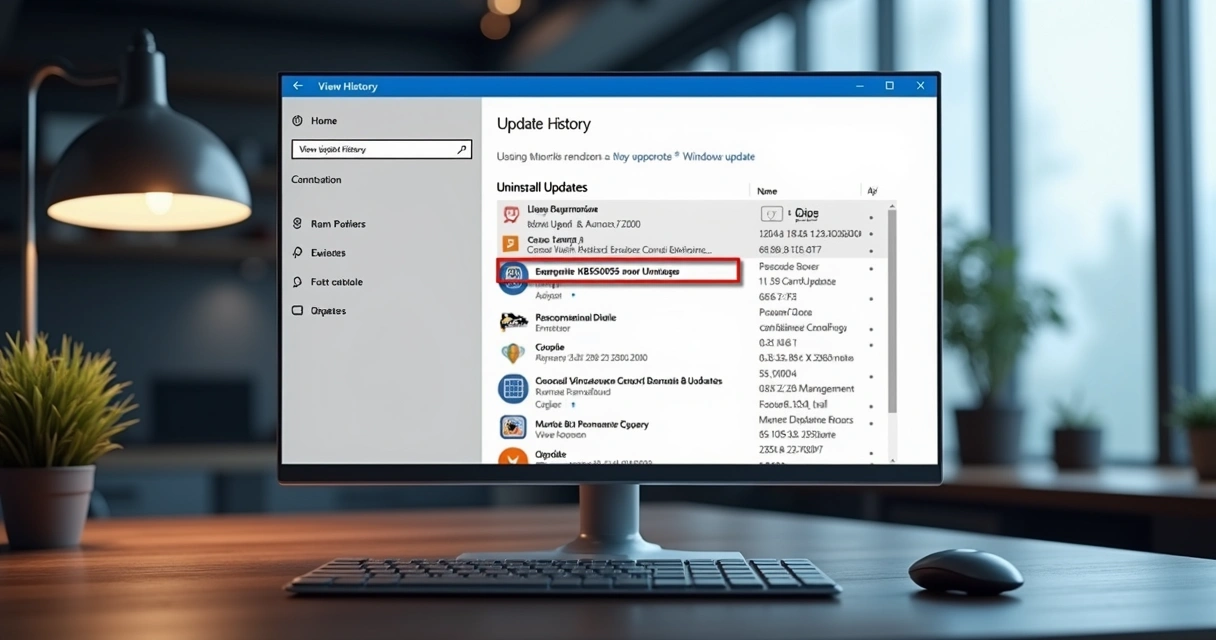
Task: Open the Home section in the navigation pane
Action: click(x=323, y=120)
